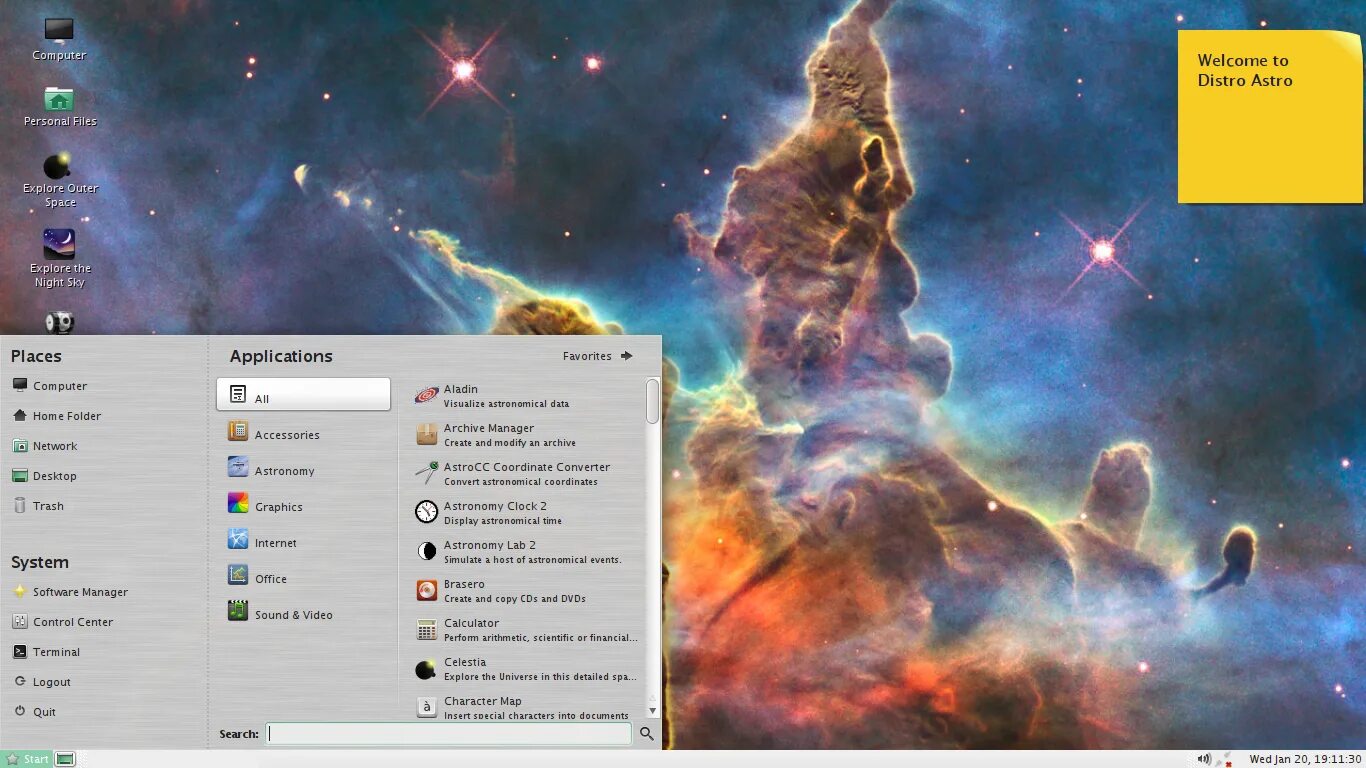Click the Software Manager star icon
This screenshot has height=768, width=1366.
tap(19, 592)
